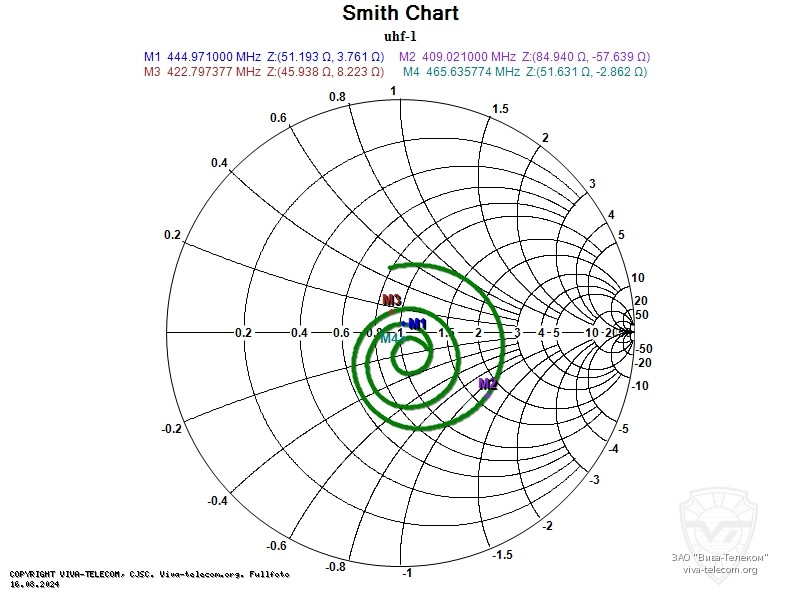Select the M4 marker on the chart

tap(390, 339)
